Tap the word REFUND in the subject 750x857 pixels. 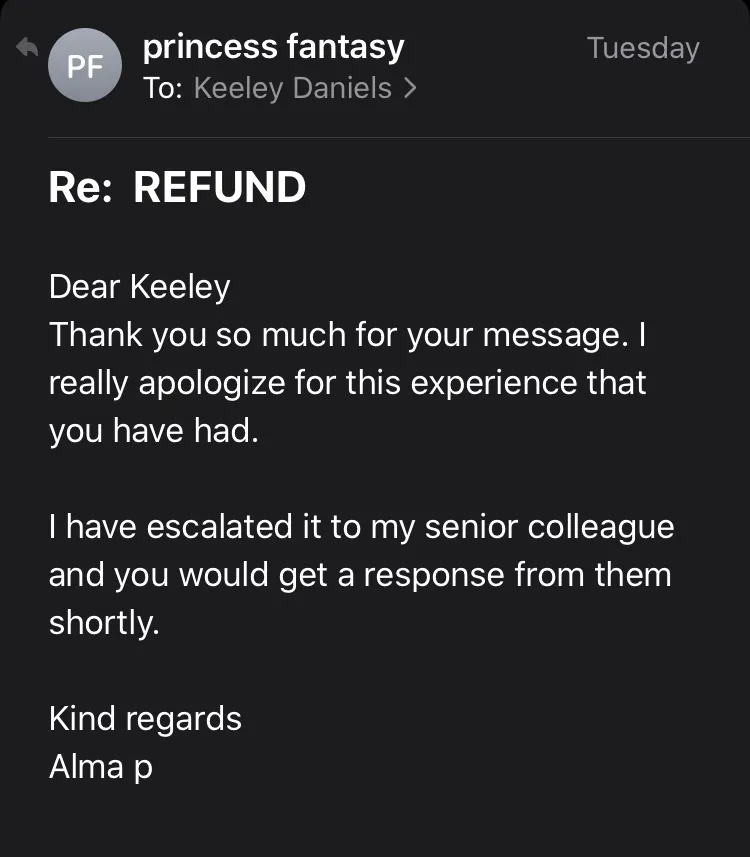click(x=219, y=187)
